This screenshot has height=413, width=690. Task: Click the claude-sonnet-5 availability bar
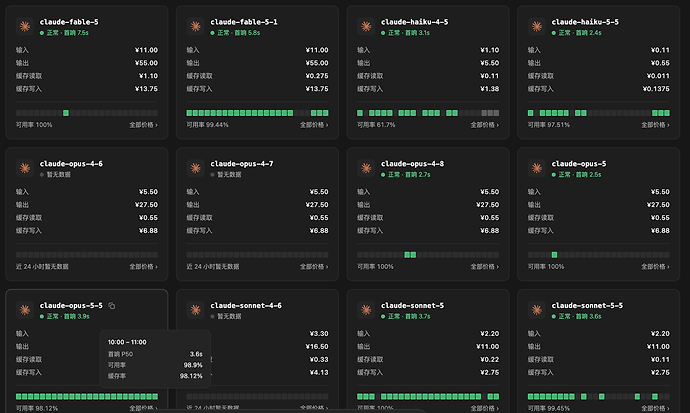(428, 396)
